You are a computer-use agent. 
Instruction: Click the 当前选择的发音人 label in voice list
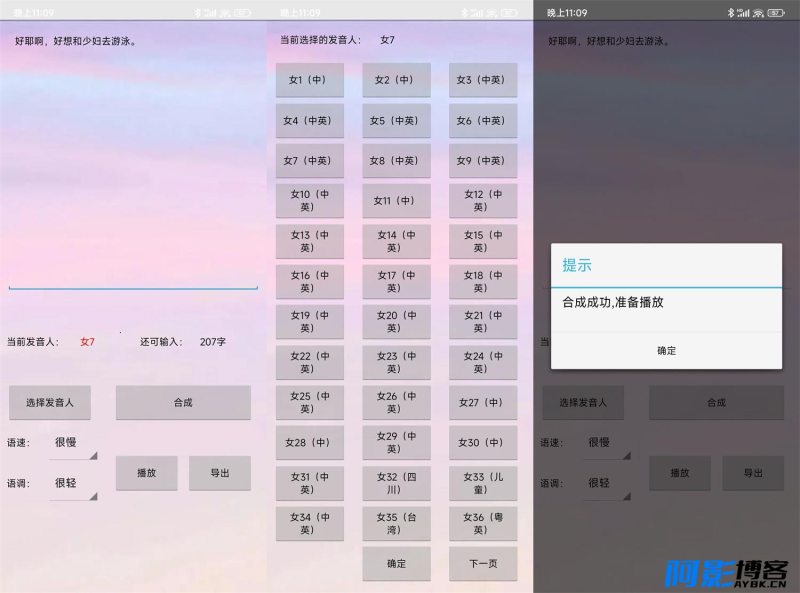[320, 40]
